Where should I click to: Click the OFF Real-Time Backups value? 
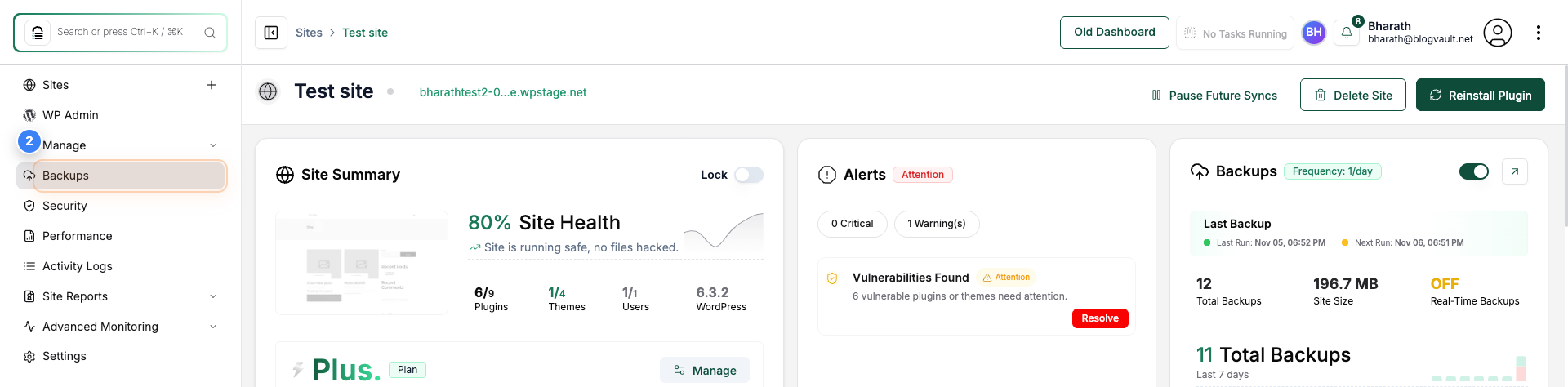click(1444, 284)
